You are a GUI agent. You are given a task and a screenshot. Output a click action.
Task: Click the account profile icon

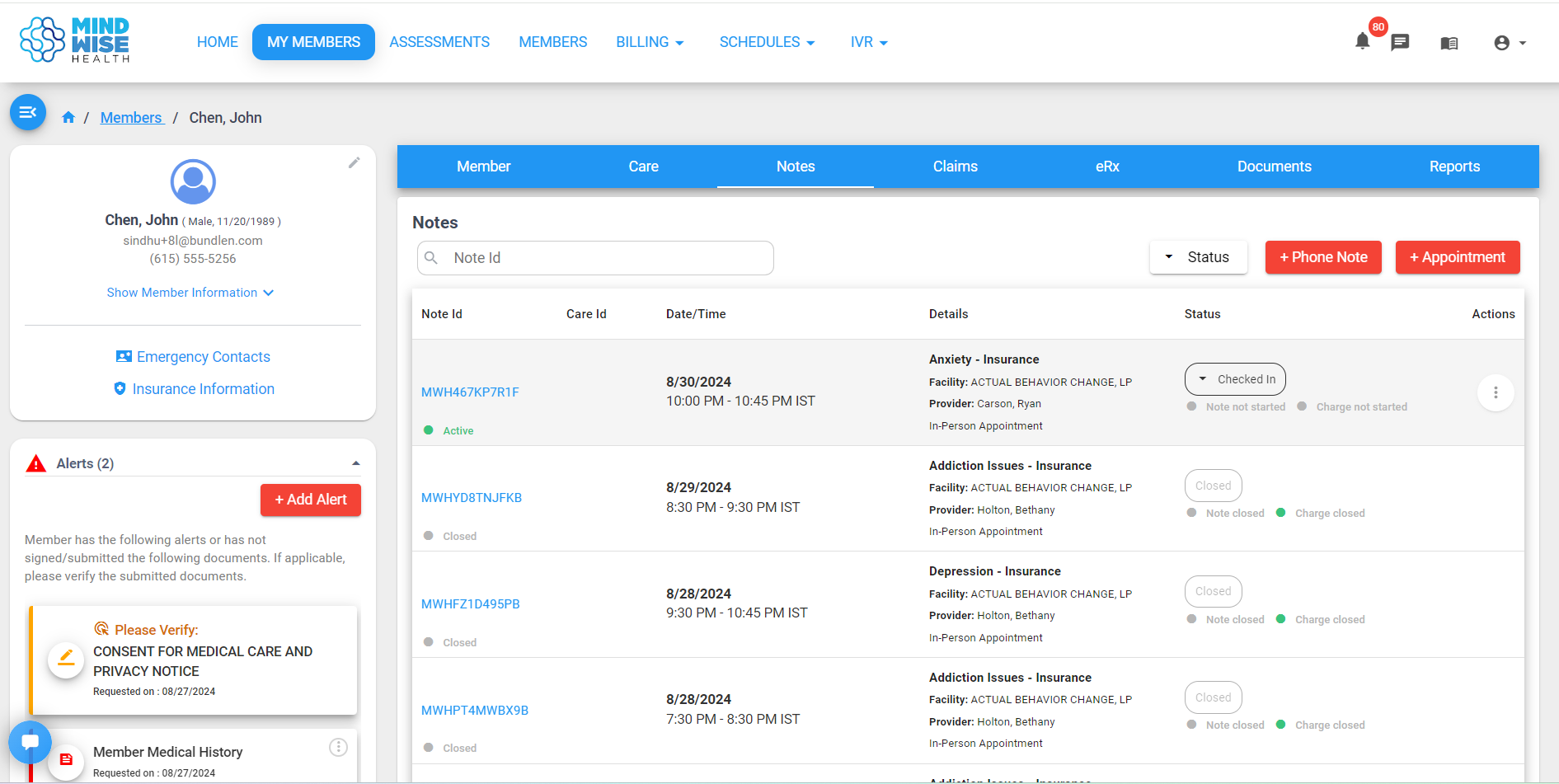(1504, 42)
